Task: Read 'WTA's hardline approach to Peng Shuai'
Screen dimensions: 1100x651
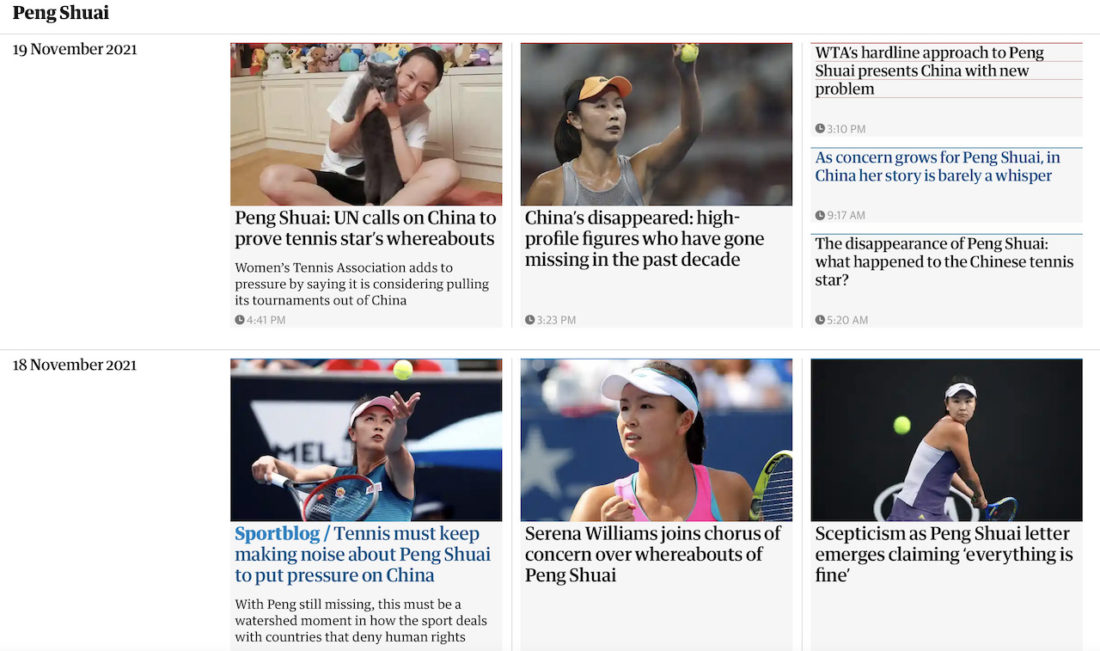Action: 930,71
